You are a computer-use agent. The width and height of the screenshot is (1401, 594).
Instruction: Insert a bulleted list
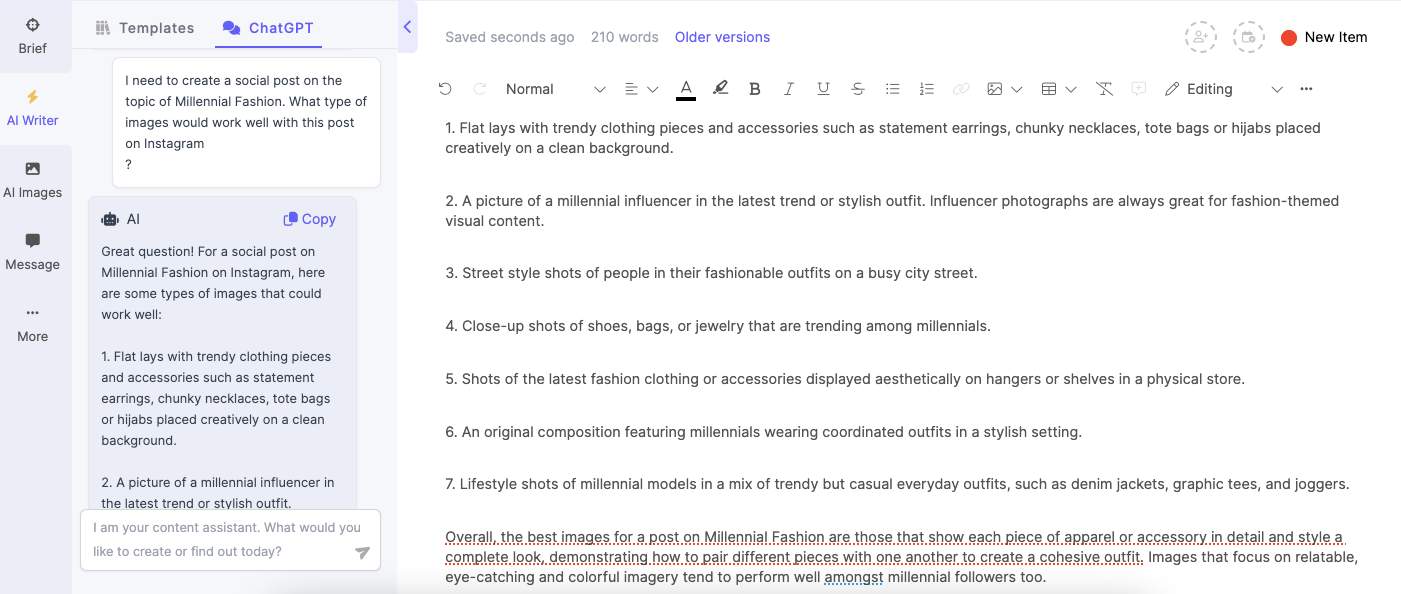[x=892, y=89]
